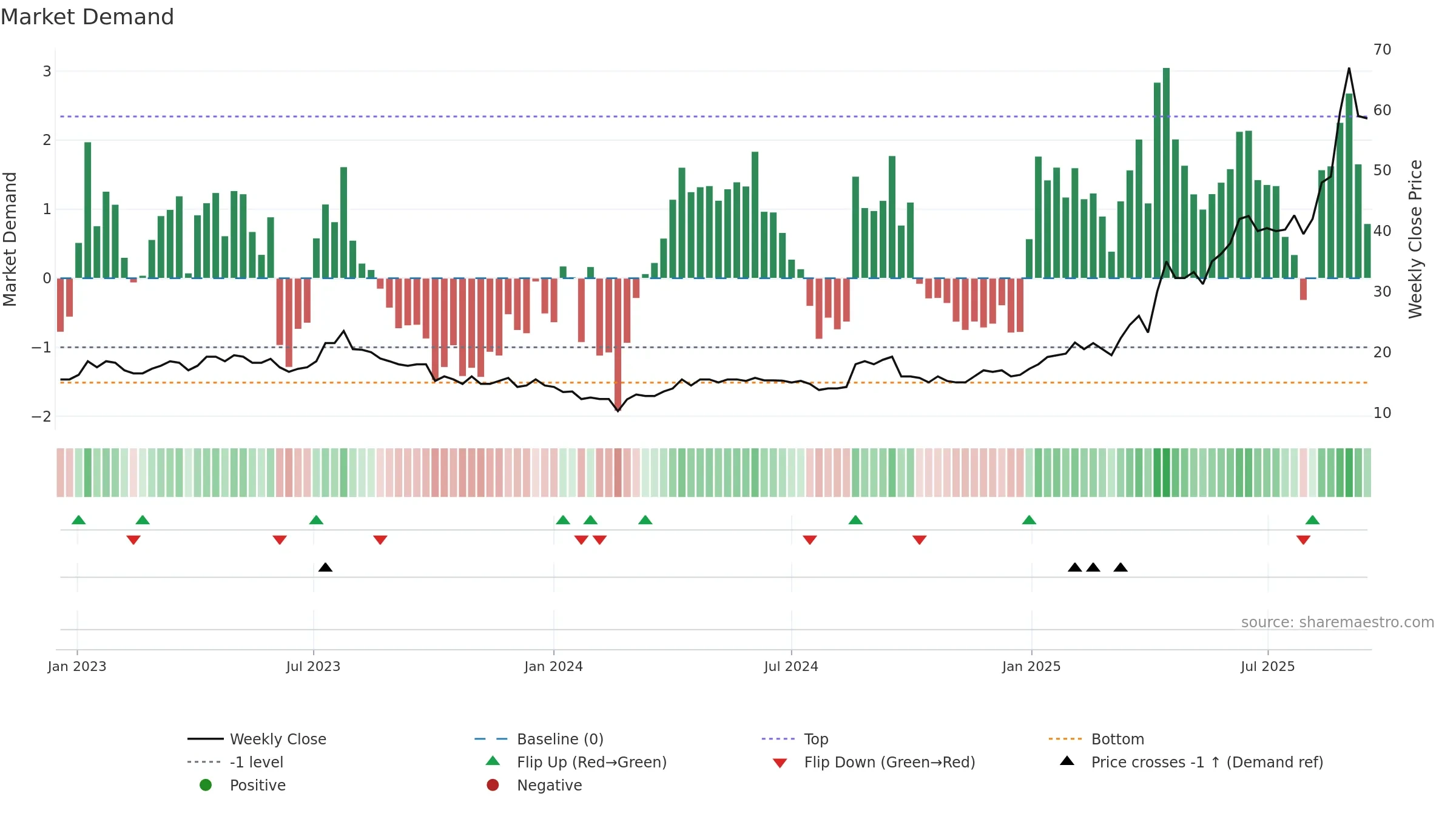Select the green flip-up triangle at Jan 2025
Screen dimensions: 1456x819
[x=1029, y=520]
